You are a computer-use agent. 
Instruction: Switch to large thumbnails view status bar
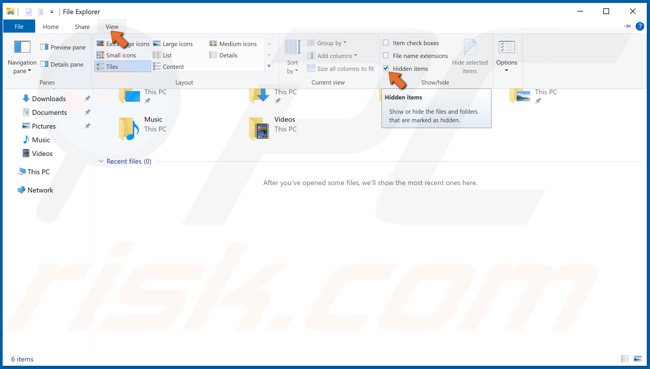coord(638,359)
